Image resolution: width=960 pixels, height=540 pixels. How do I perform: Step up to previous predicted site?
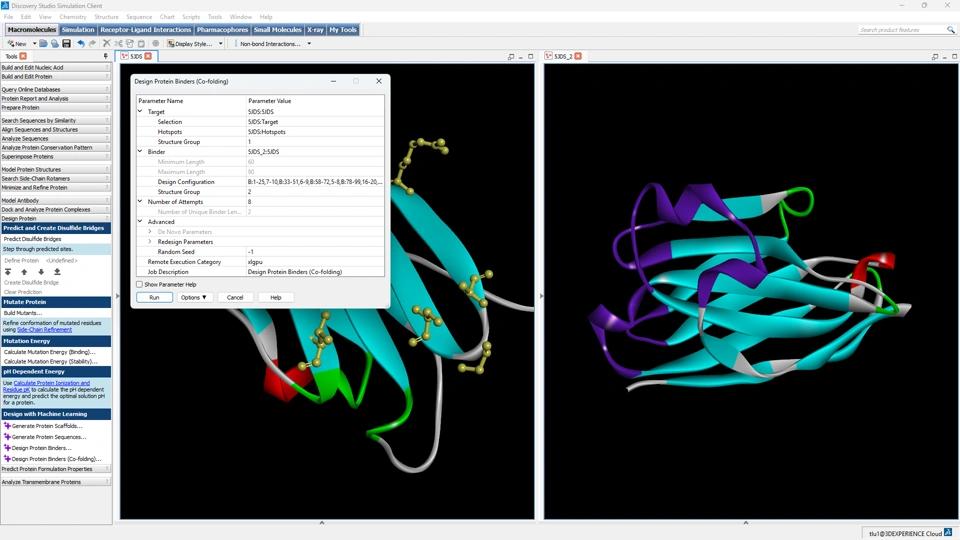[x=24, y=272]
